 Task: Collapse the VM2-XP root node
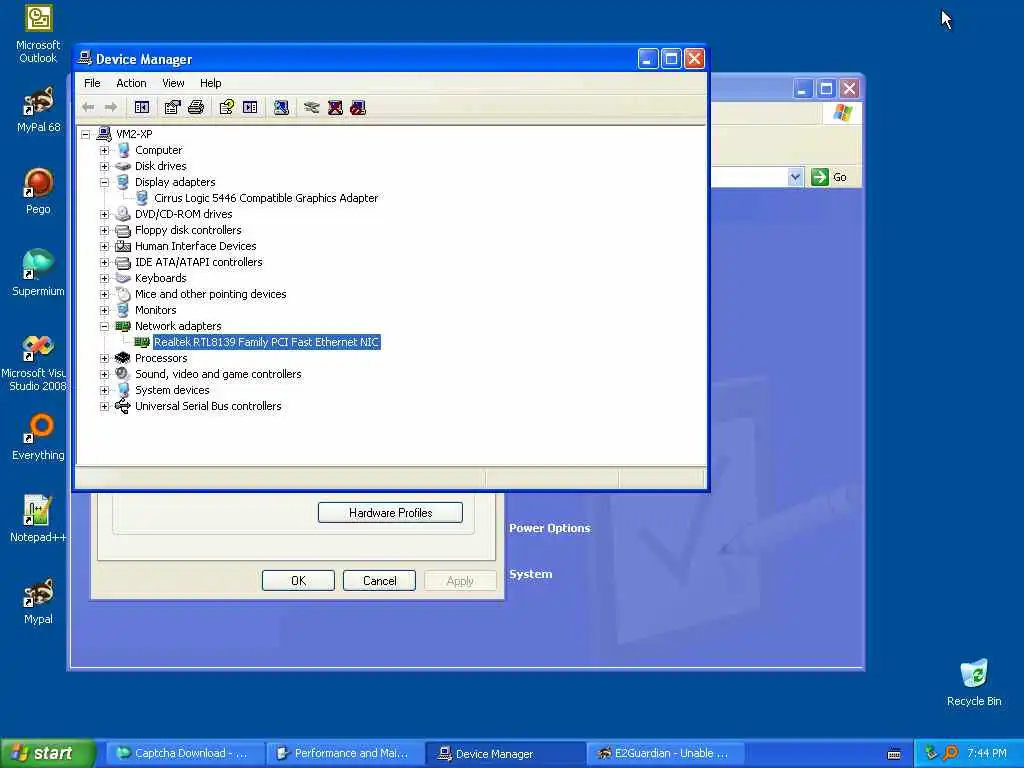(86, 135)
